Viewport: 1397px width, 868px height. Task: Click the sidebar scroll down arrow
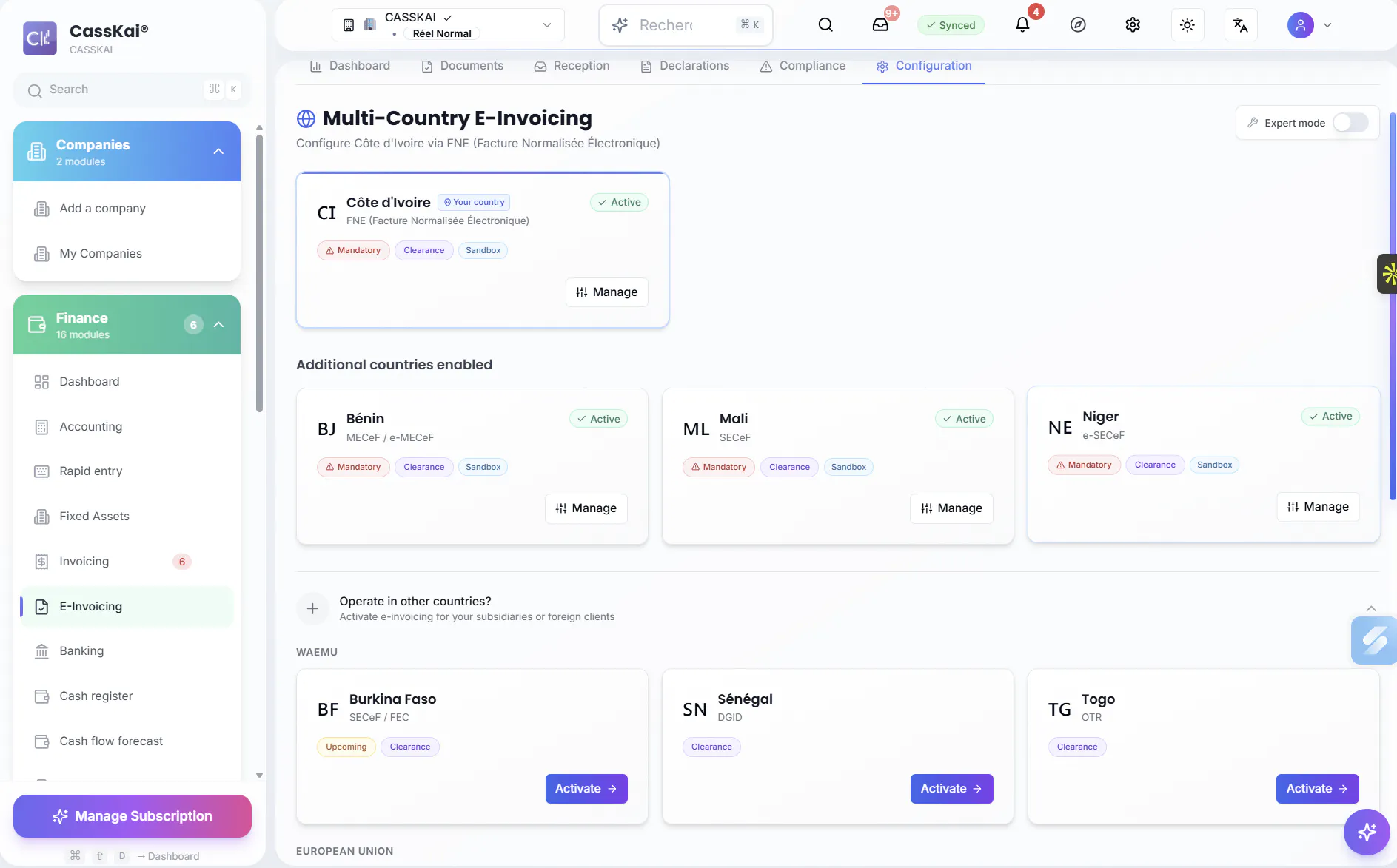tap(259, 776)
